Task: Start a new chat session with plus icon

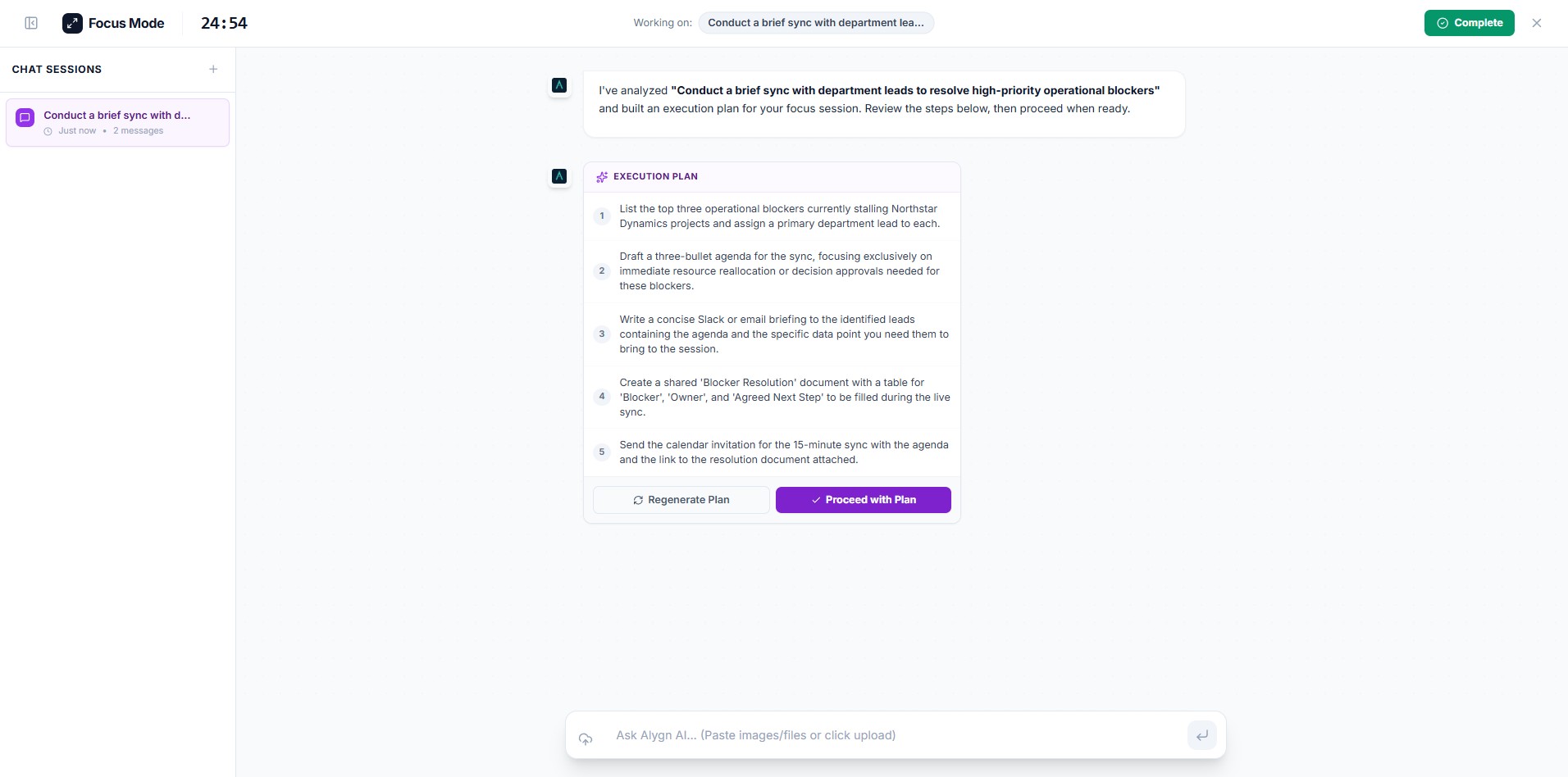Action: [213, 70]
